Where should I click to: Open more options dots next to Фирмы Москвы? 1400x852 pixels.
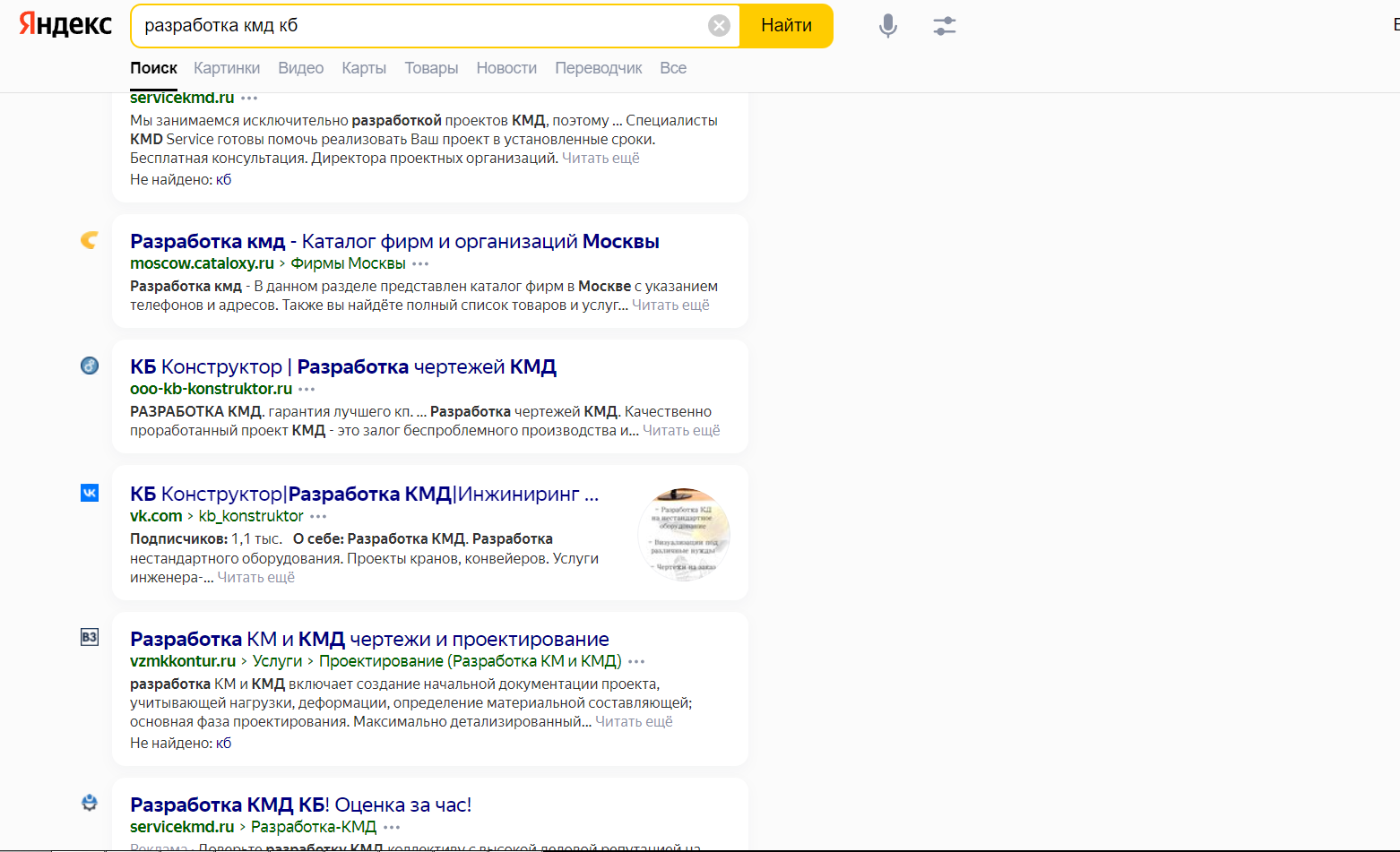[420, 264]
